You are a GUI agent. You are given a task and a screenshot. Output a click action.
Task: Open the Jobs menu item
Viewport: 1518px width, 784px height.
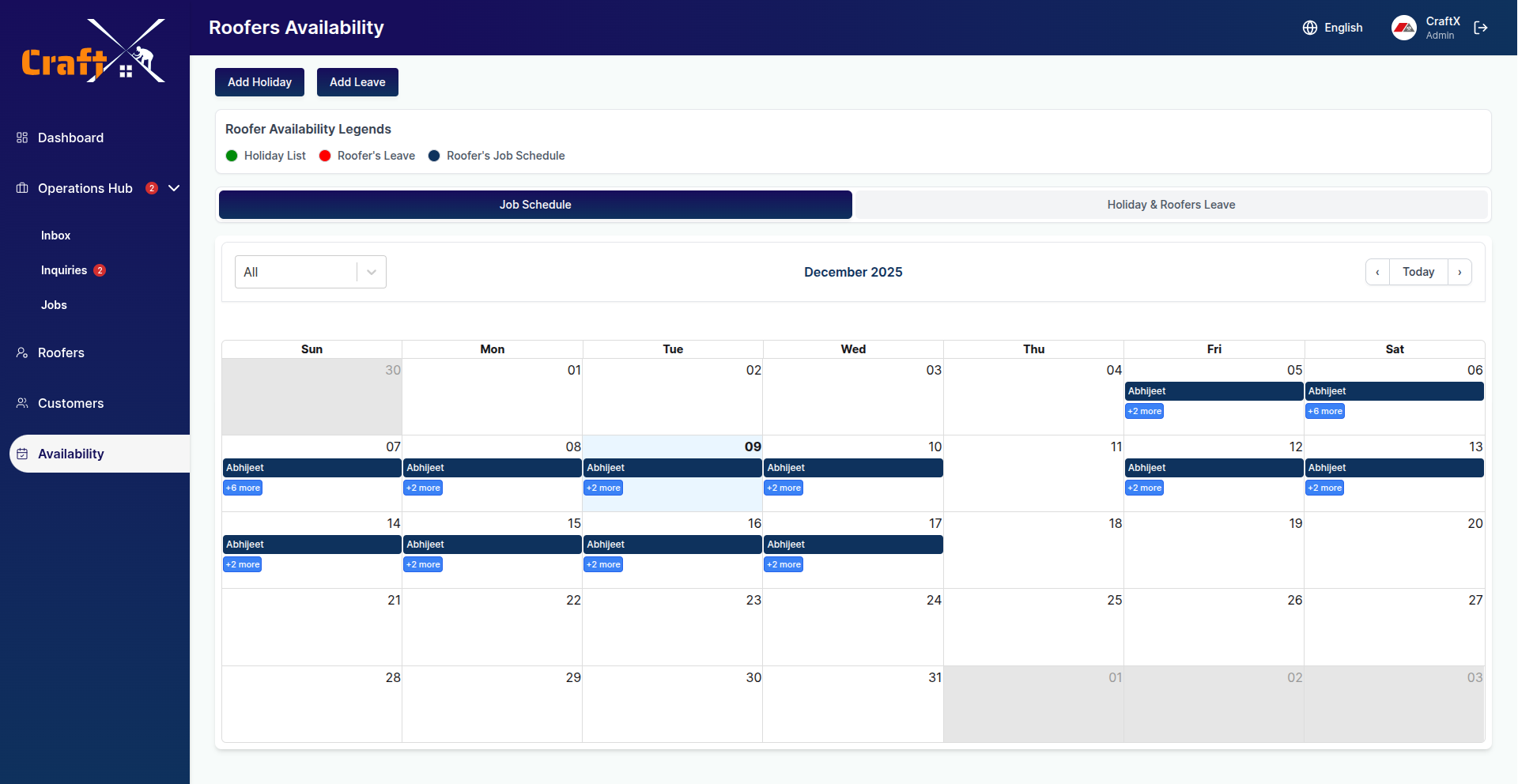click(54, 304)
